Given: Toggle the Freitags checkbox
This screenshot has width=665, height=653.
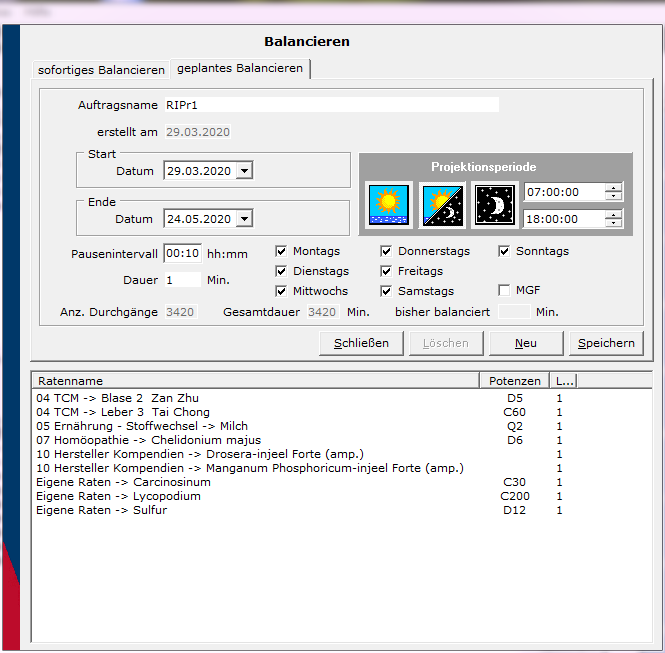Looking at the screenshot, I should point(386,271).
